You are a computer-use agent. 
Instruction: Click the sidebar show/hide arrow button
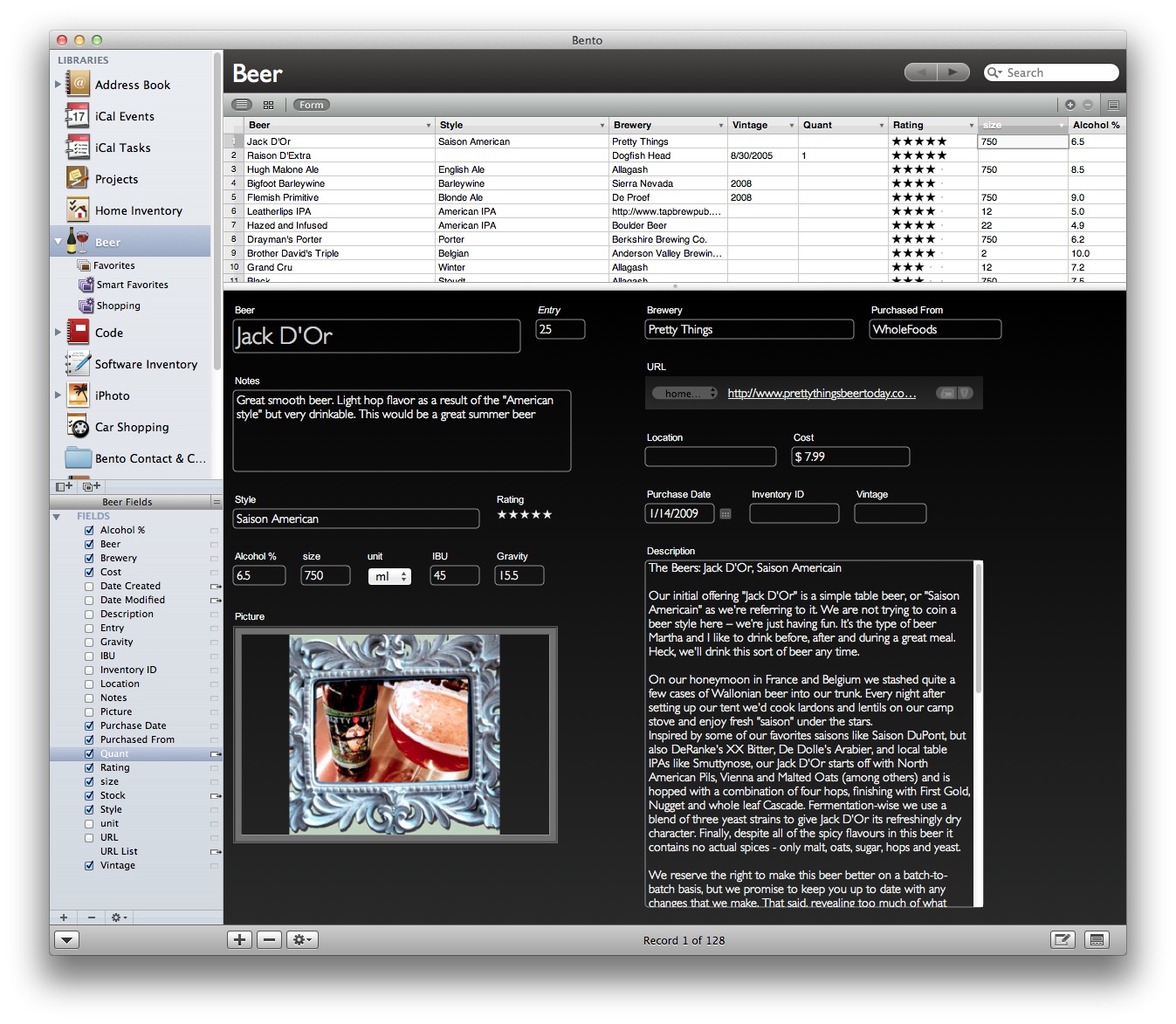coord(67,940)
